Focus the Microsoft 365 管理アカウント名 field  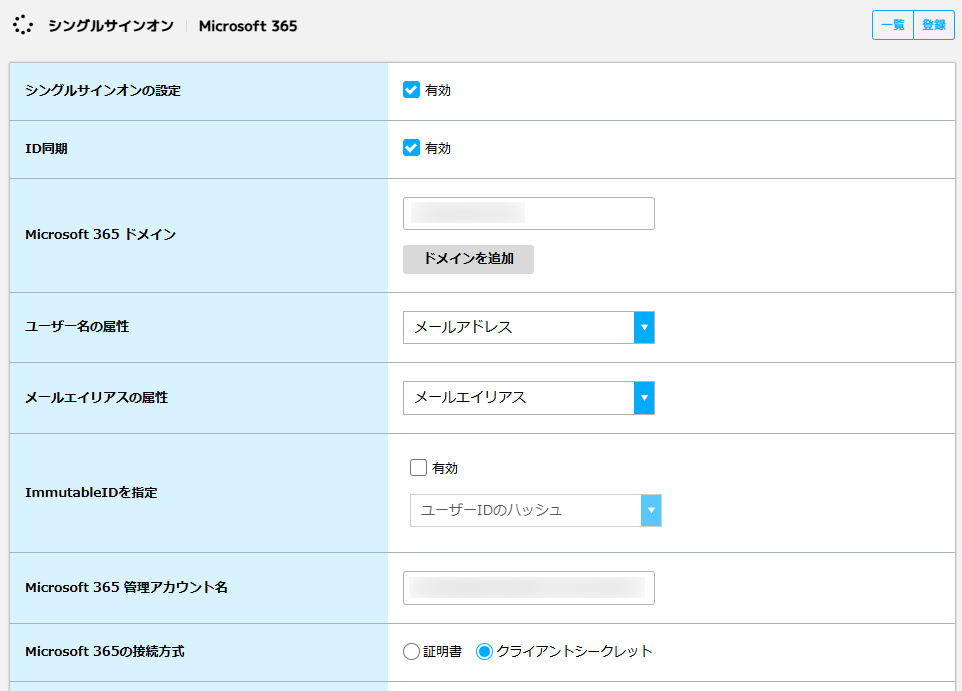(x=529, y=588)
